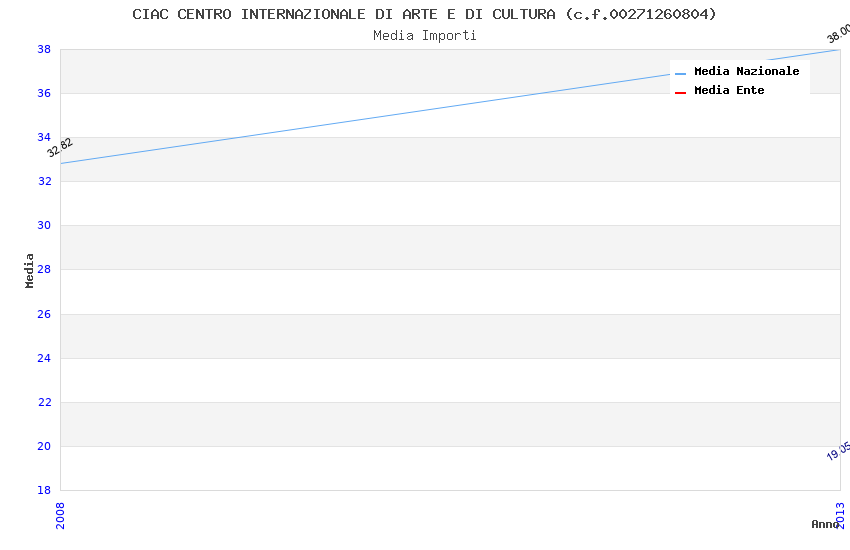The height and width of the screenshot is (550, 850).
Task: Click the Anno axis title
Action: (825, 524)
